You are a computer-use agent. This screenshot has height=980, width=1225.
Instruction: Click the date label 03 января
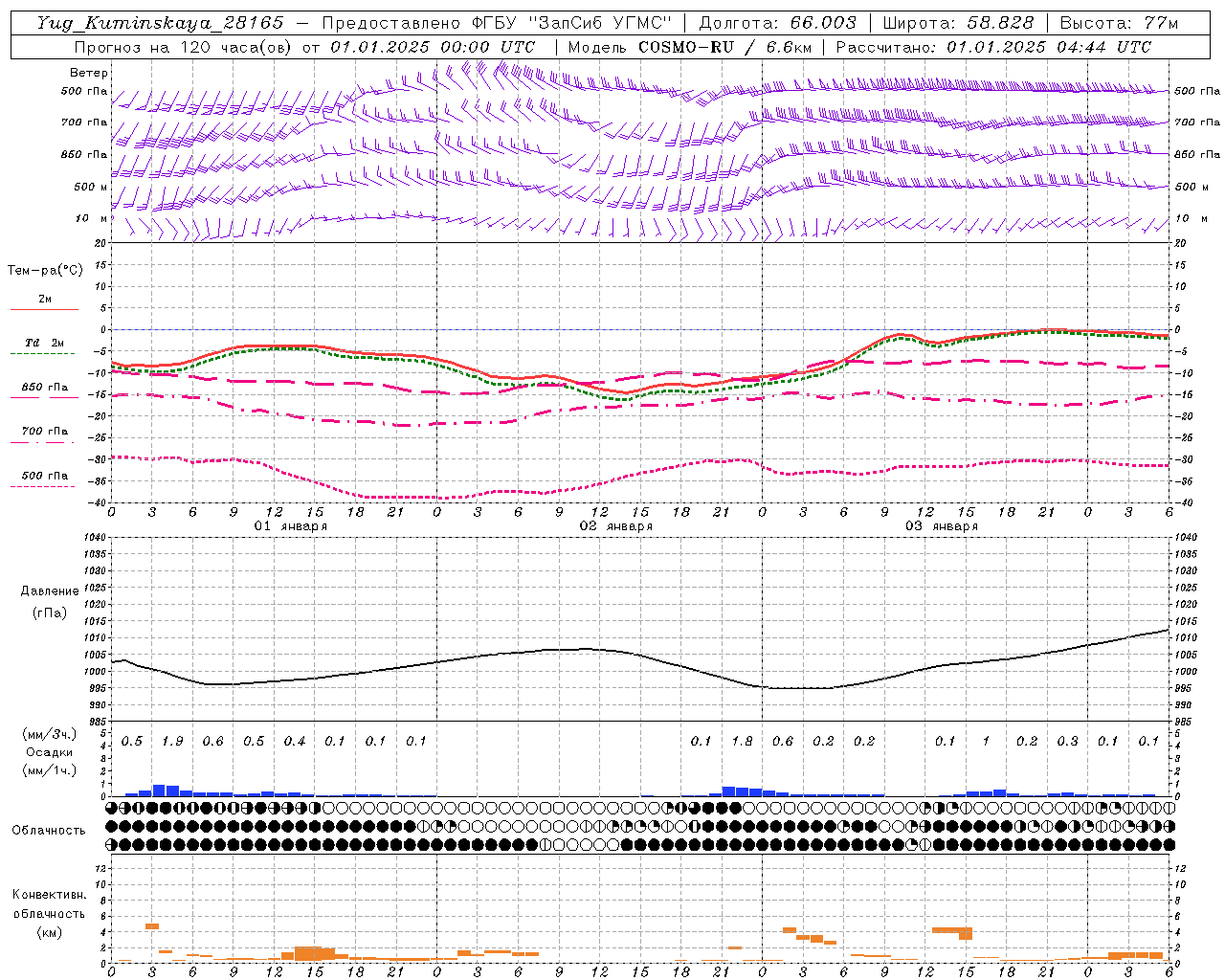pos(942,526)
